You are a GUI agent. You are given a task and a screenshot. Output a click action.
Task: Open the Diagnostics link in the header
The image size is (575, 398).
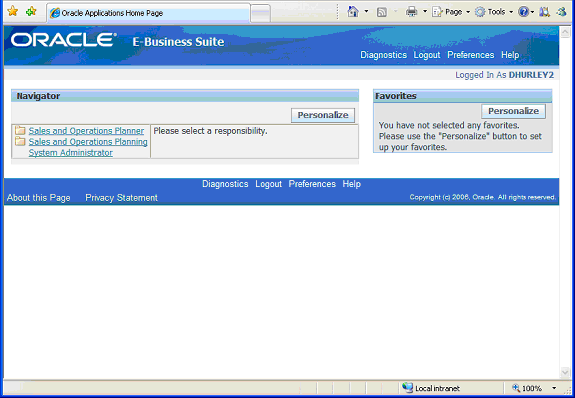click(383, 55)
